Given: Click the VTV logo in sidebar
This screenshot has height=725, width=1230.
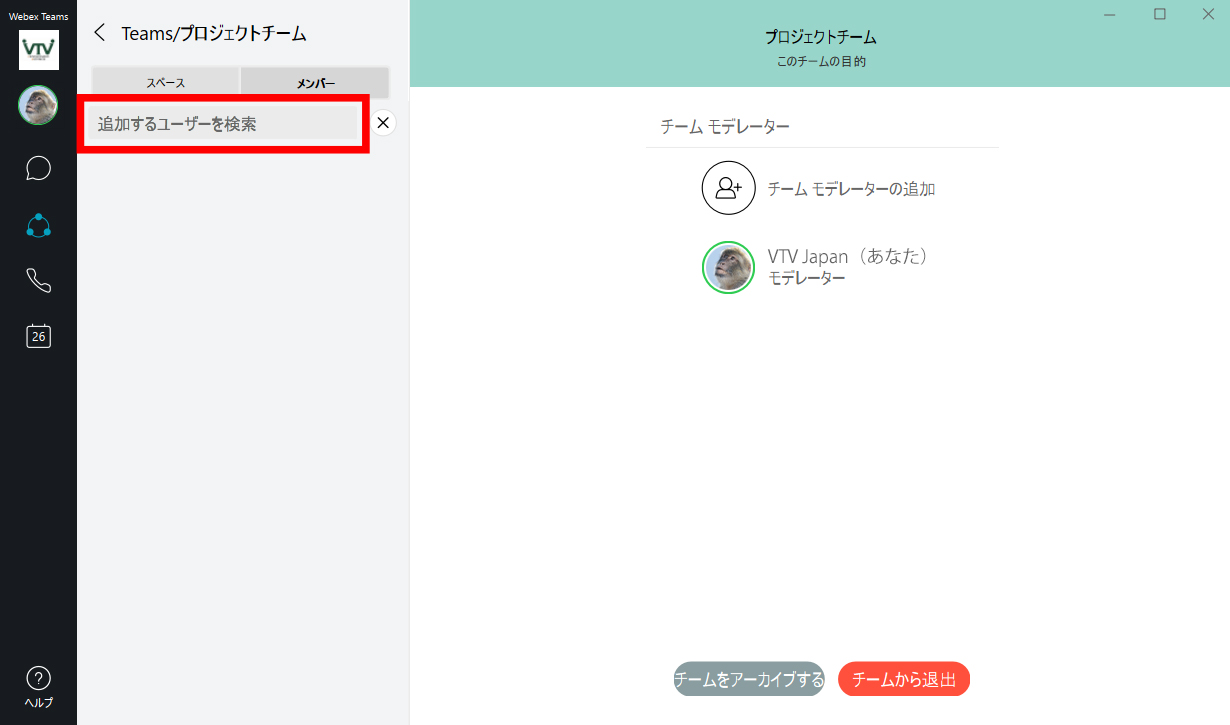Looking at the screenshot, I should 38,50.
